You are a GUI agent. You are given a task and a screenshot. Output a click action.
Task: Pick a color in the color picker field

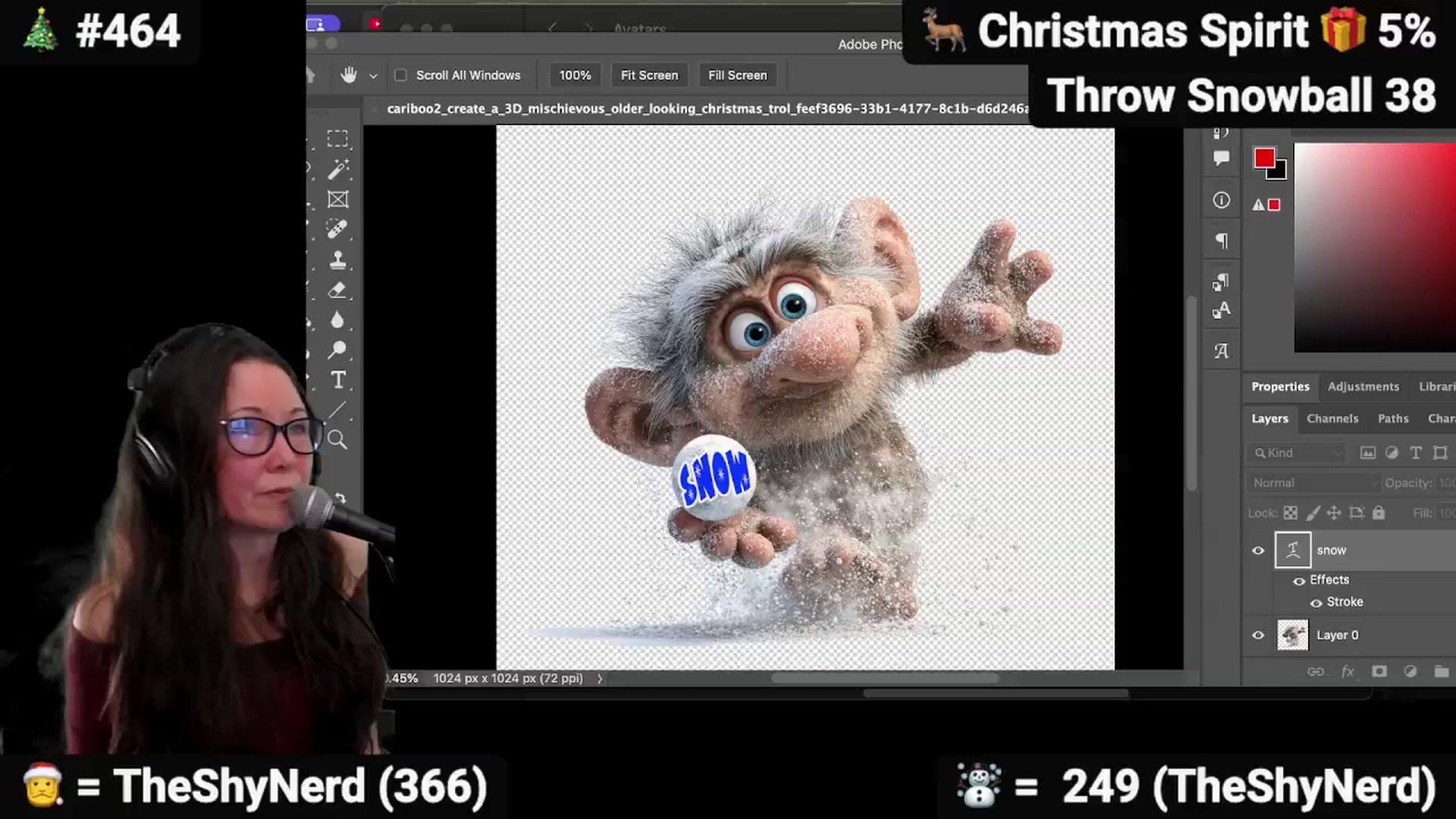click(1375, 248)
